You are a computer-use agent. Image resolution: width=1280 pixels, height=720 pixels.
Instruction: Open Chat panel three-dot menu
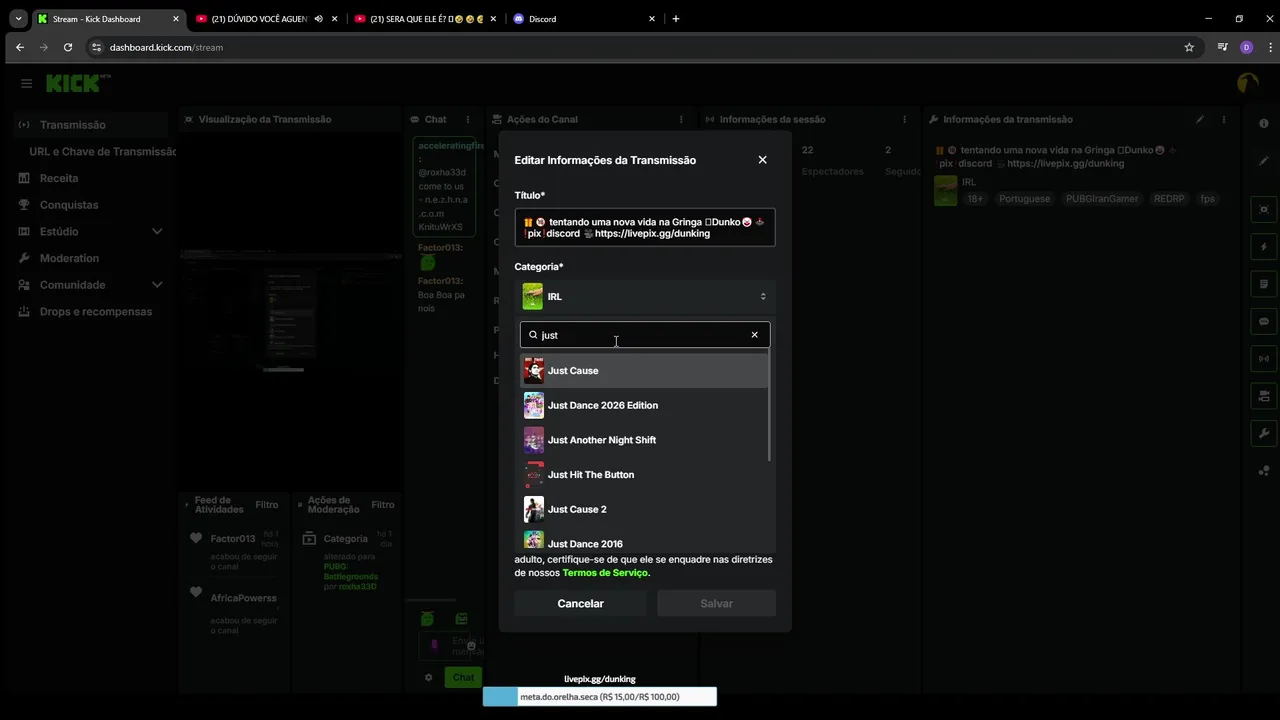[x=467, y=120]
